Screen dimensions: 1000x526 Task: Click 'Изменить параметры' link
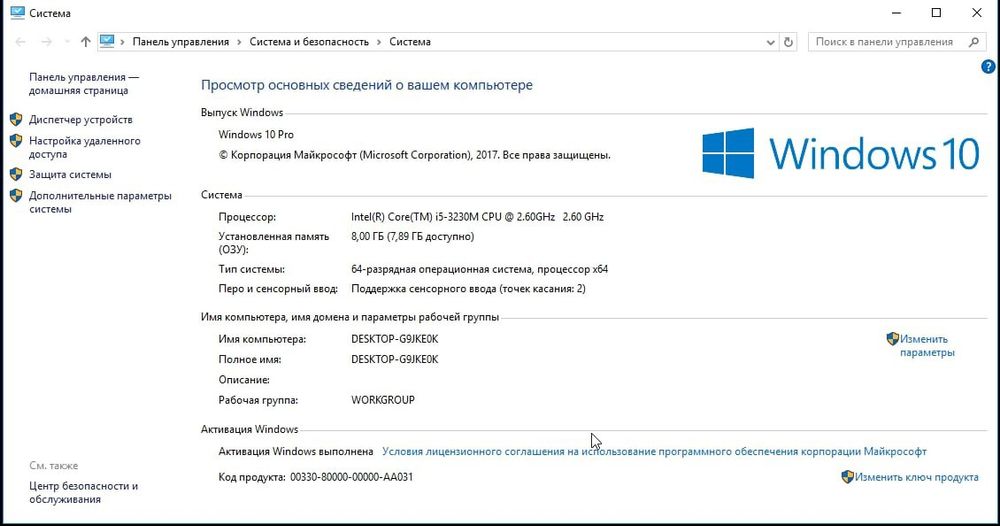click(927, 346)
